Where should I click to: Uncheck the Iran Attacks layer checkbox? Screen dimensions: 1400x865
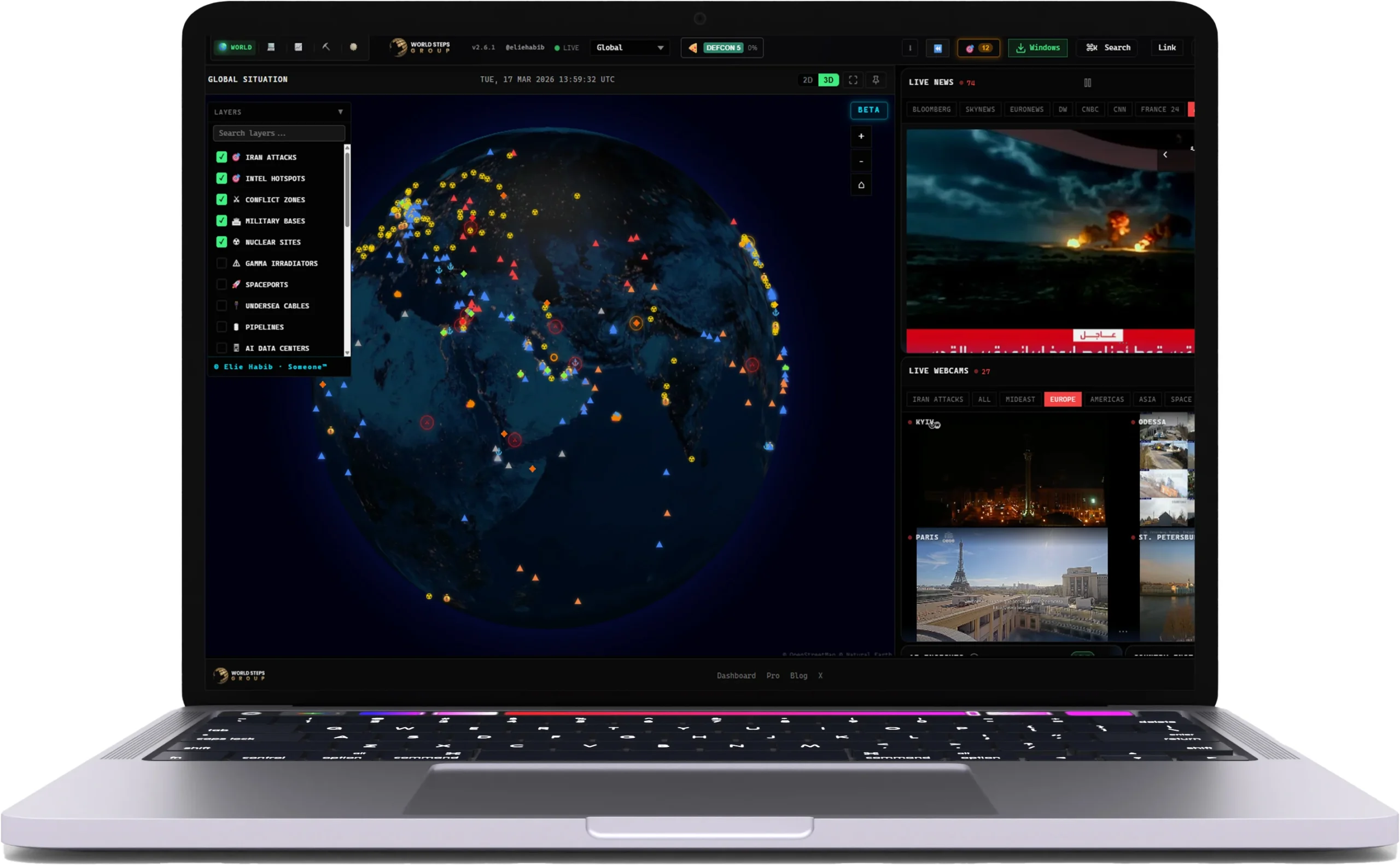(x=221, y=158)
